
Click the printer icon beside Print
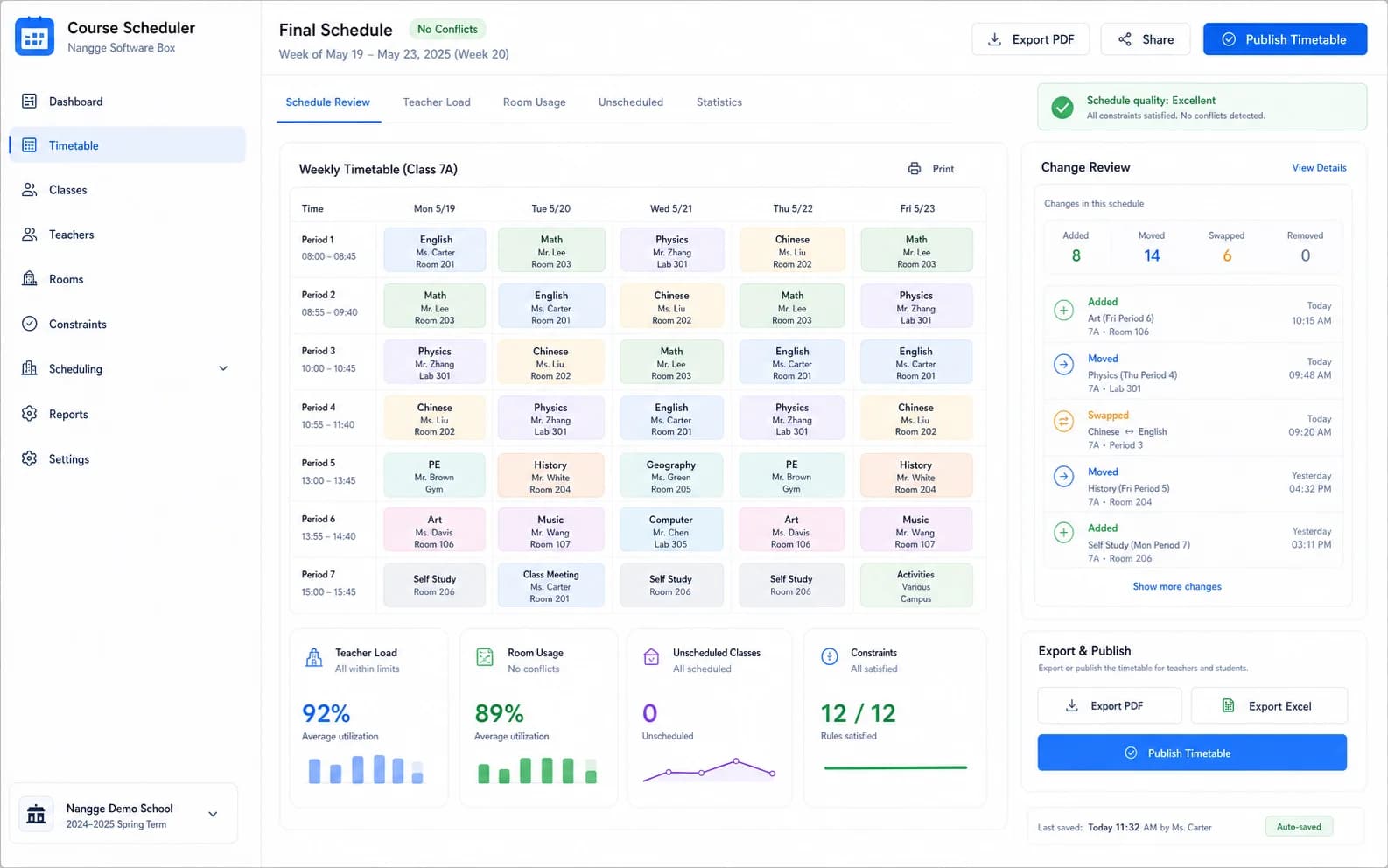(x=915, y=169)
